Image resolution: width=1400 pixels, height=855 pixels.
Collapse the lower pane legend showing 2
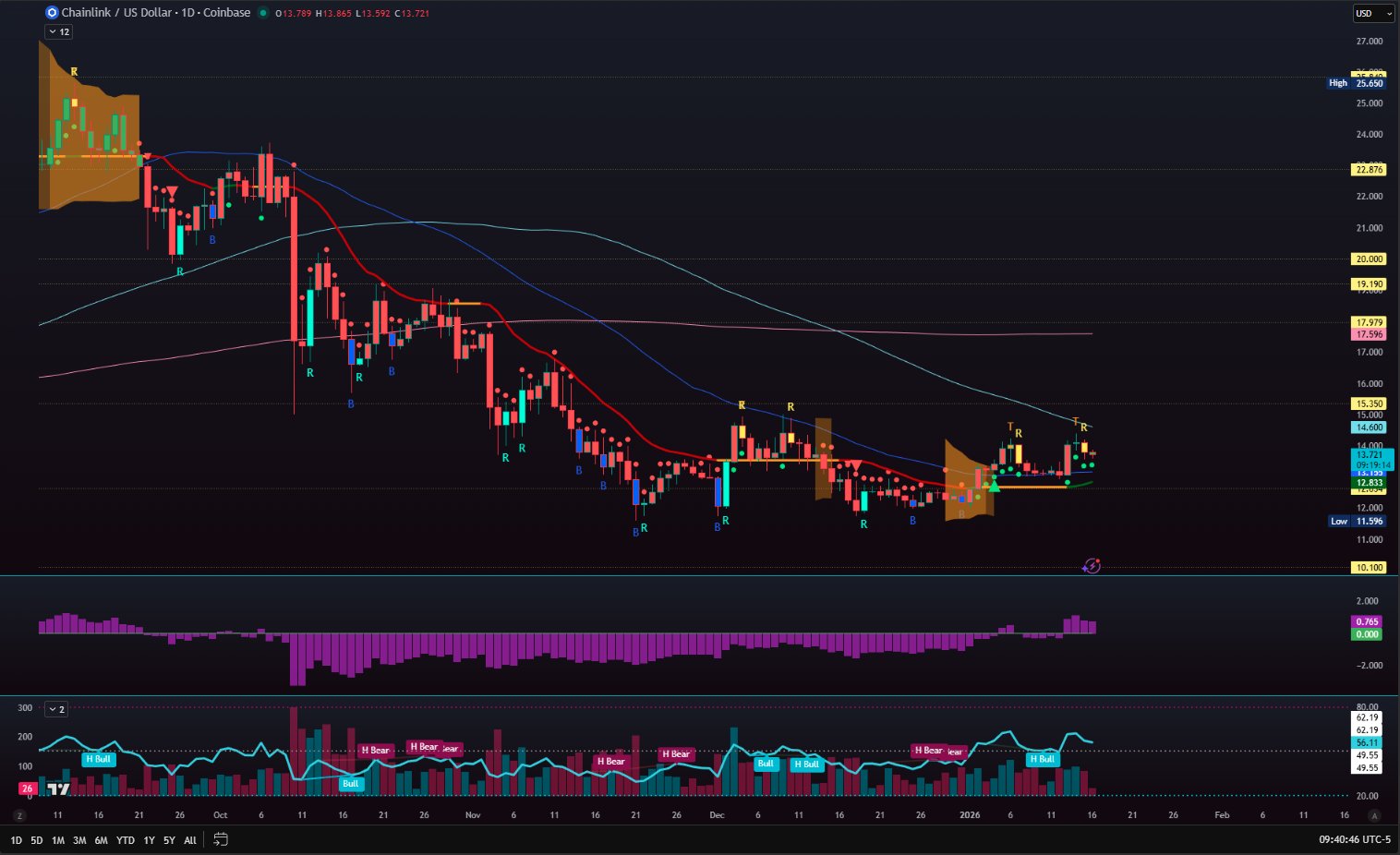tap(56, 709)
